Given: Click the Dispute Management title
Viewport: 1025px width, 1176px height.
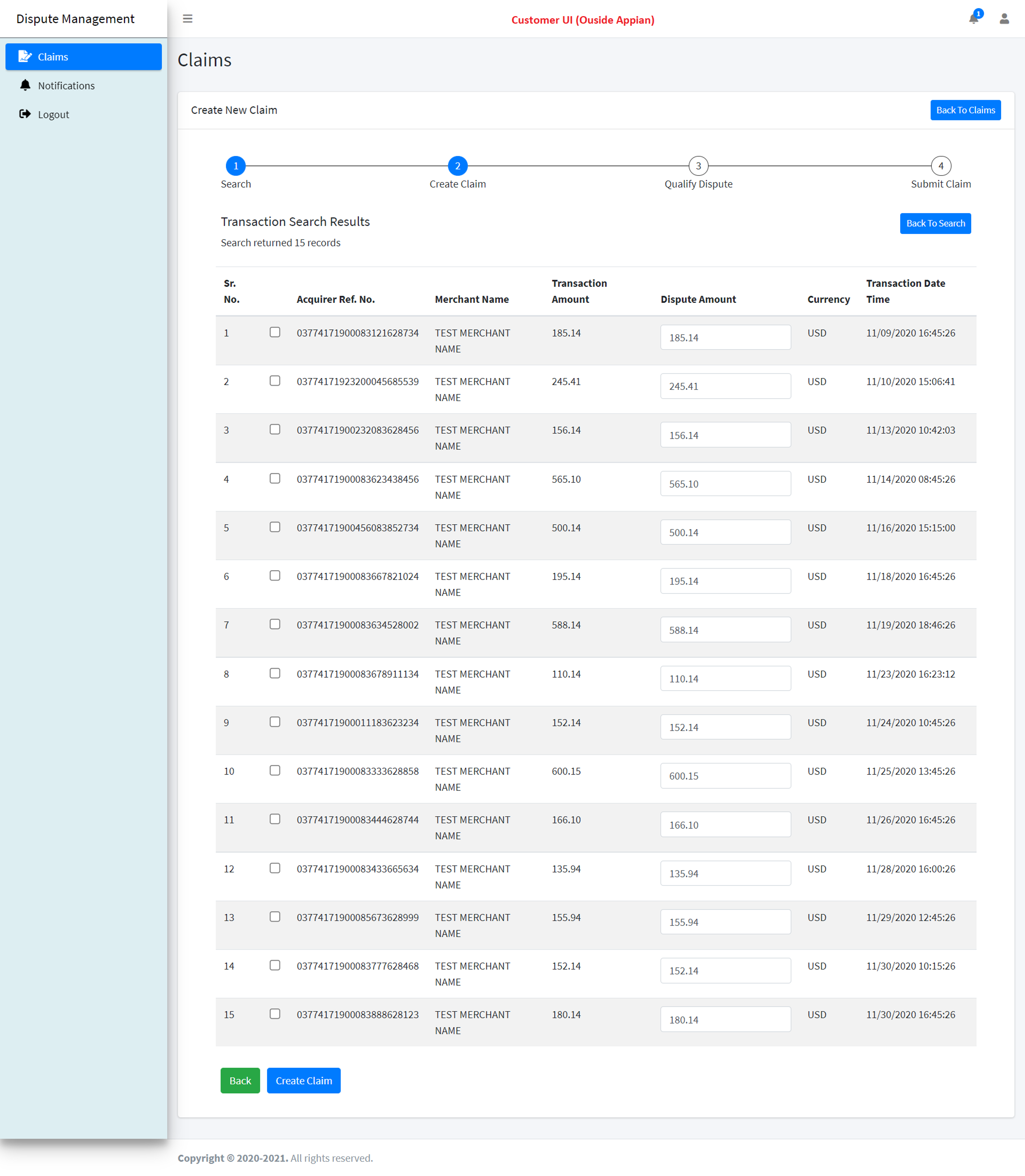Looking at the screenshot, I should (75, 19).
